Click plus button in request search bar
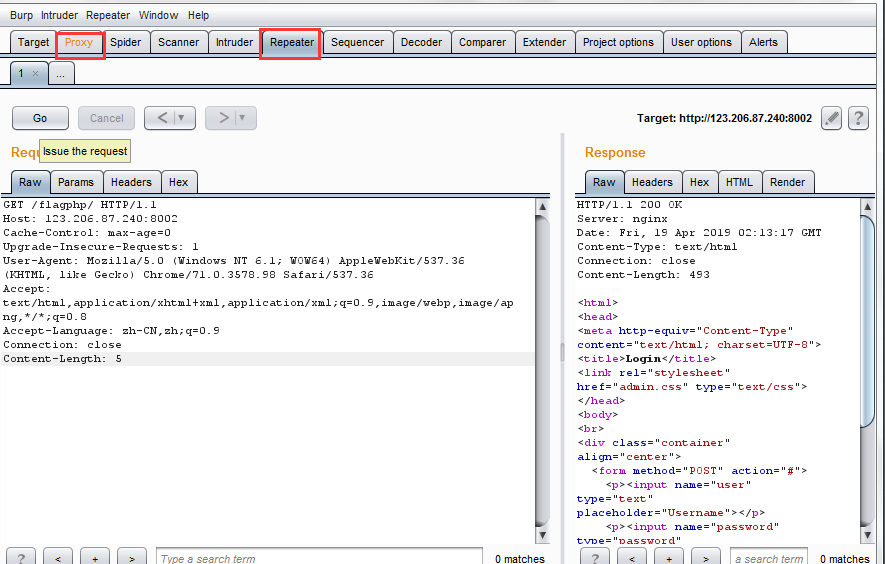The width and height of the screenshot is (885, 564). [95, 558]
